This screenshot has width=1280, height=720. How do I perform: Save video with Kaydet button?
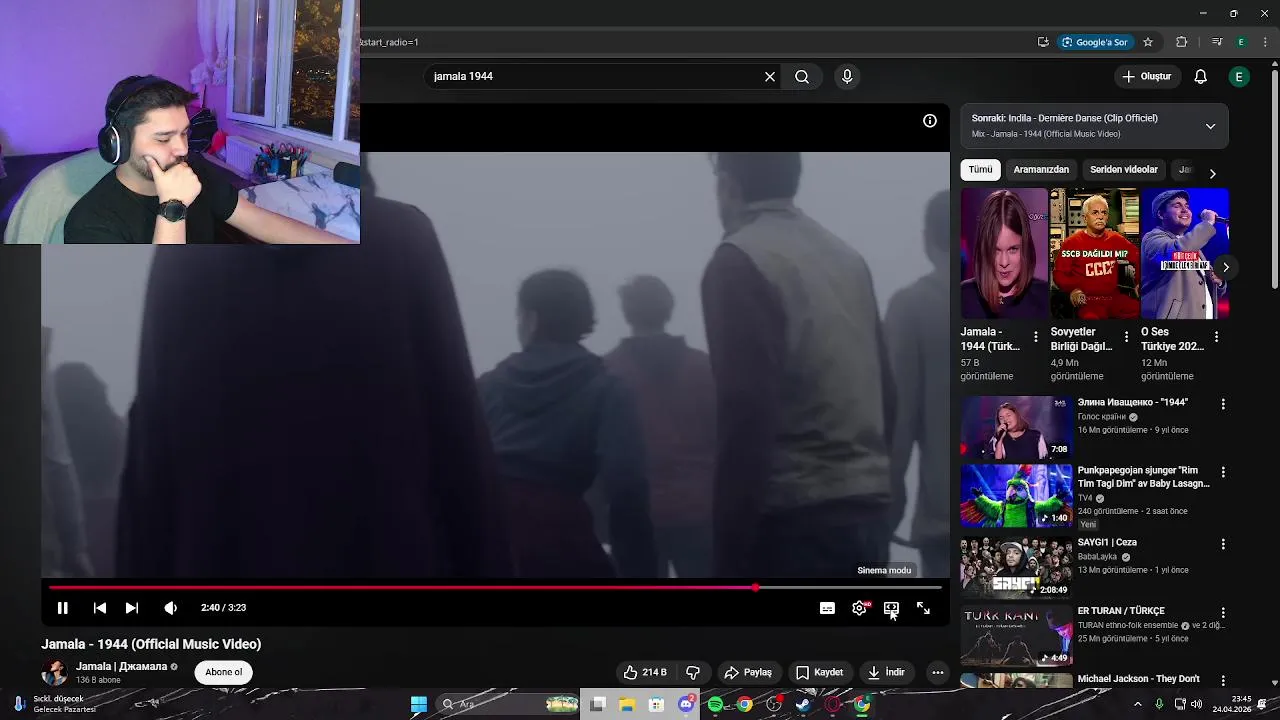(x=819, y=672)
